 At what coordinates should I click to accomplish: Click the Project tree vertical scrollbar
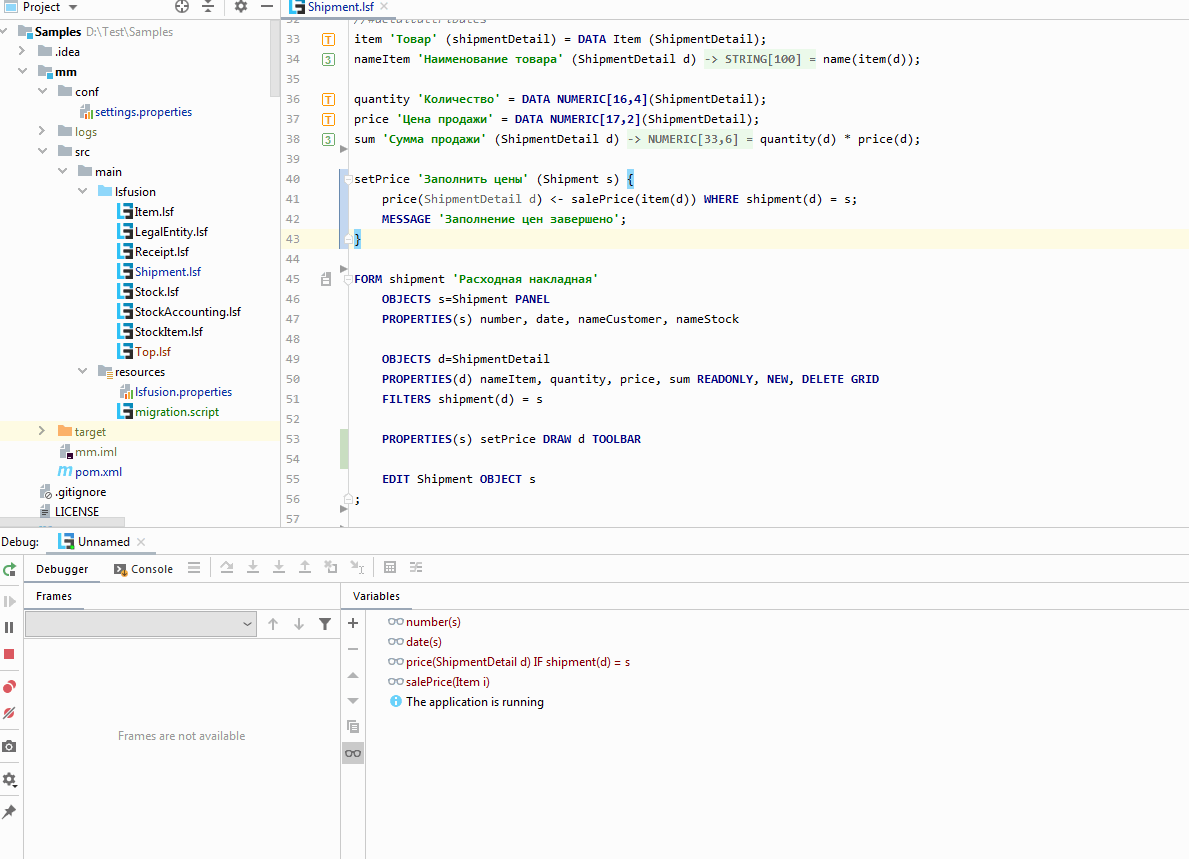tap(275, 60)
